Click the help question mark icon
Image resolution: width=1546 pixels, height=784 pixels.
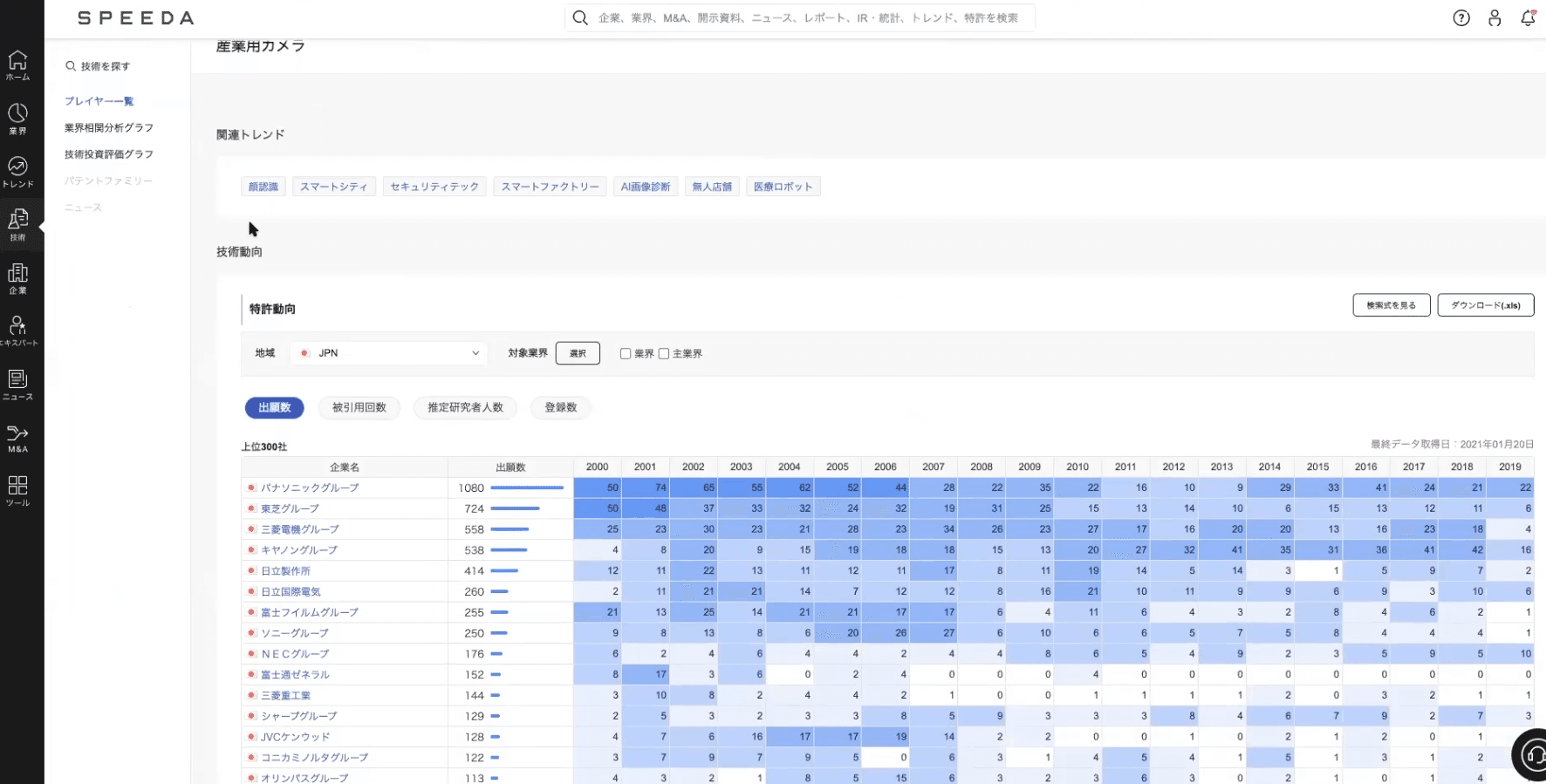tap(1461, 18)
